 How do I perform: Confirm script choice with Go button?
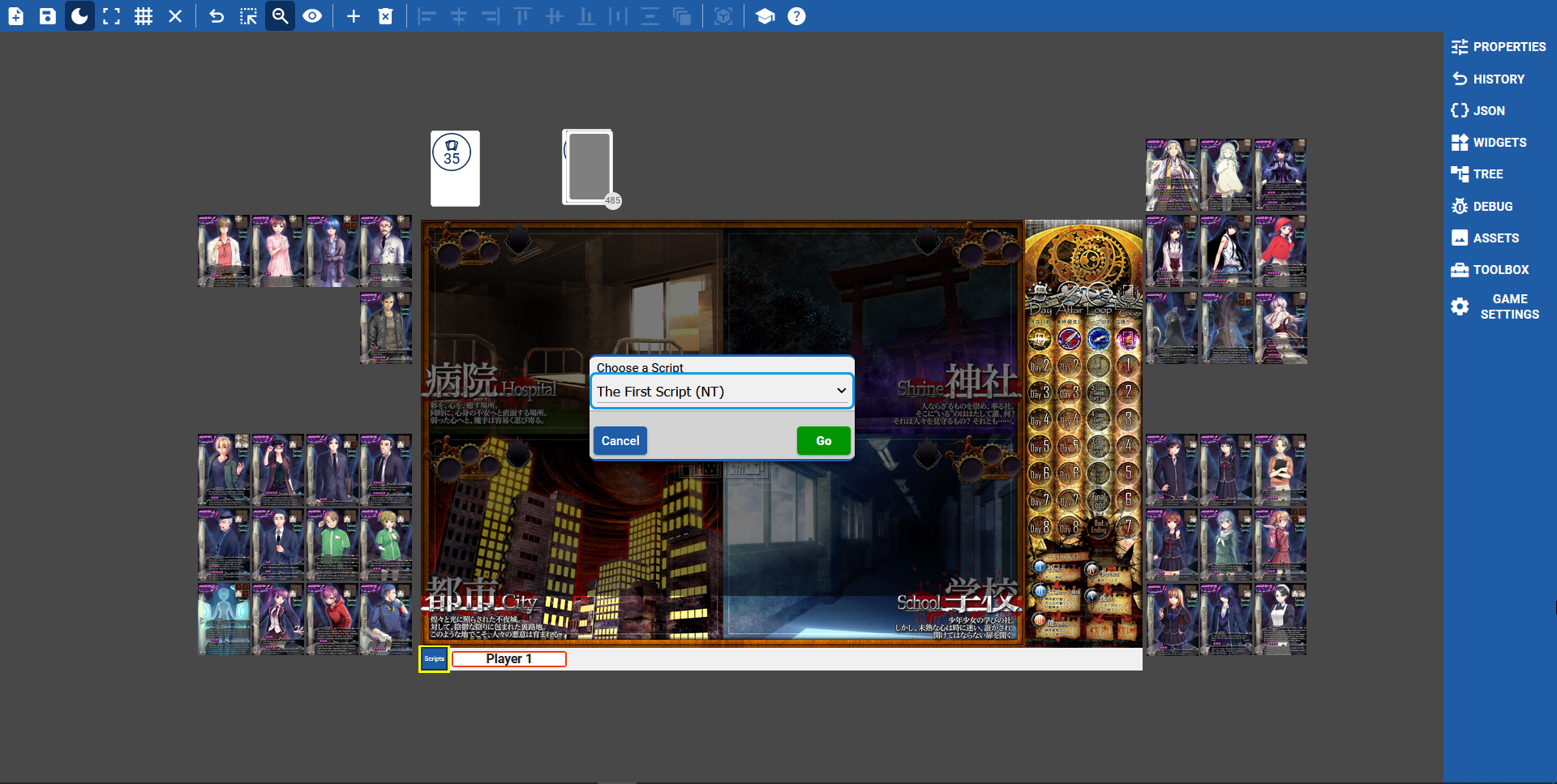(824, 441)
